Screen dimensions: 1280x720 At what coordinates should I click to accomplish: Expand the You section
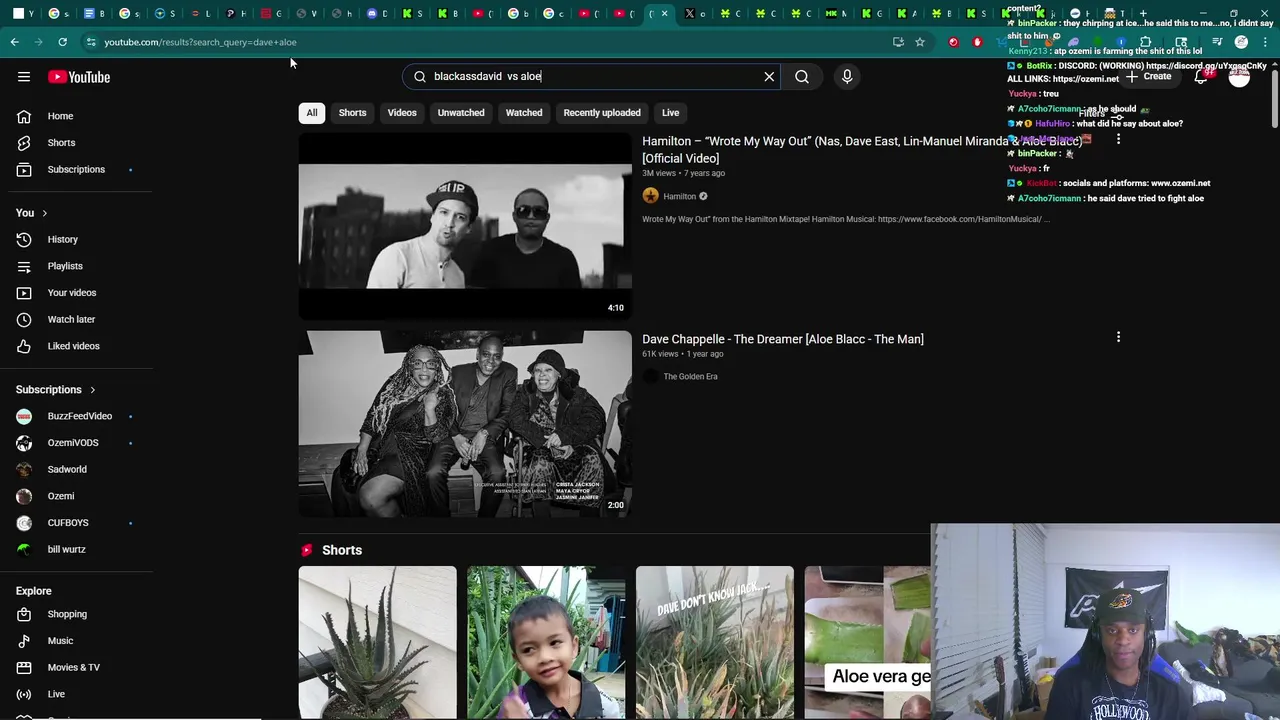click(x=32, y=213)
